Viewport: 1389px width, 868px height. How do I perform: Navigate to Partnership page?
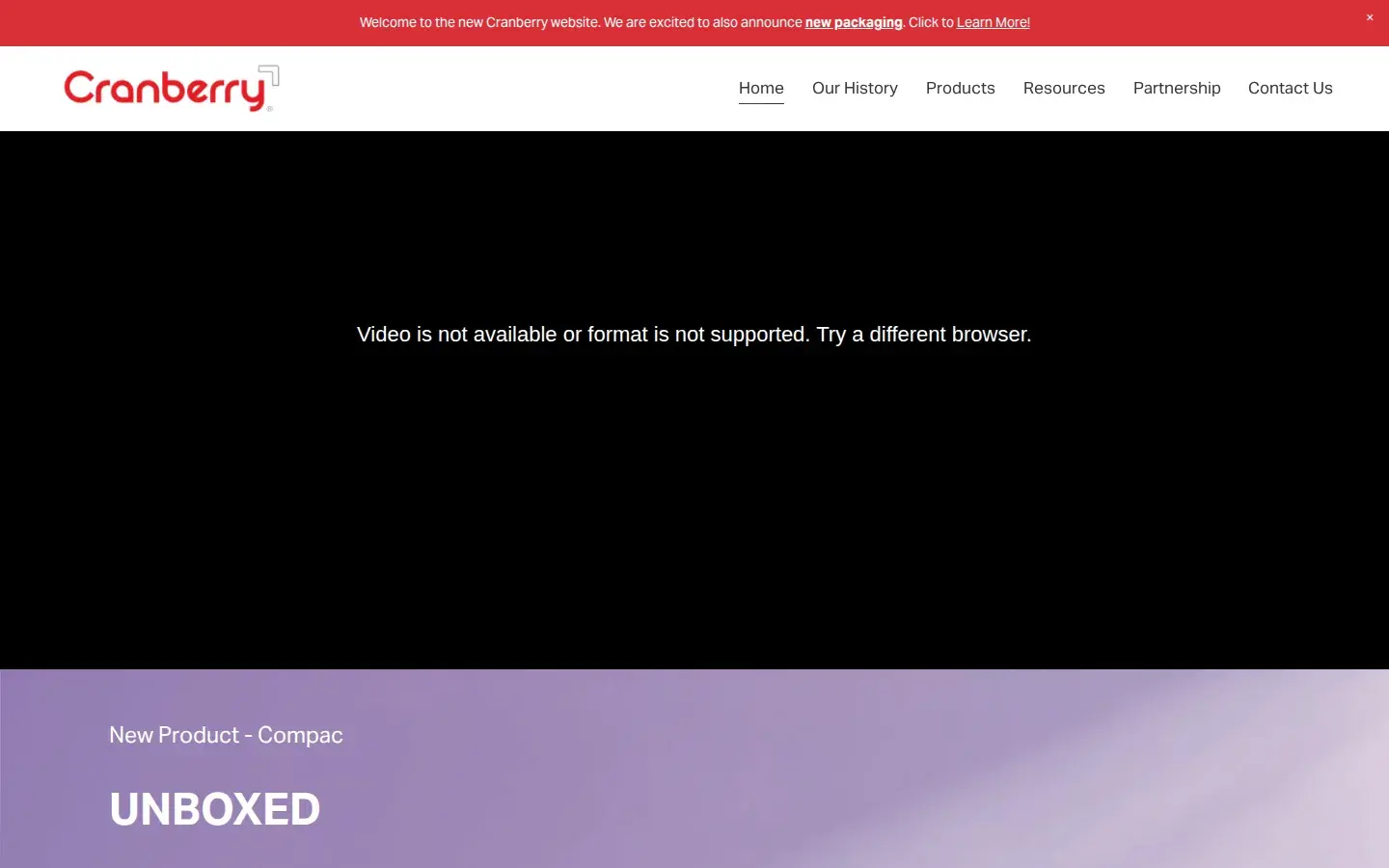tap(1177, 88)
